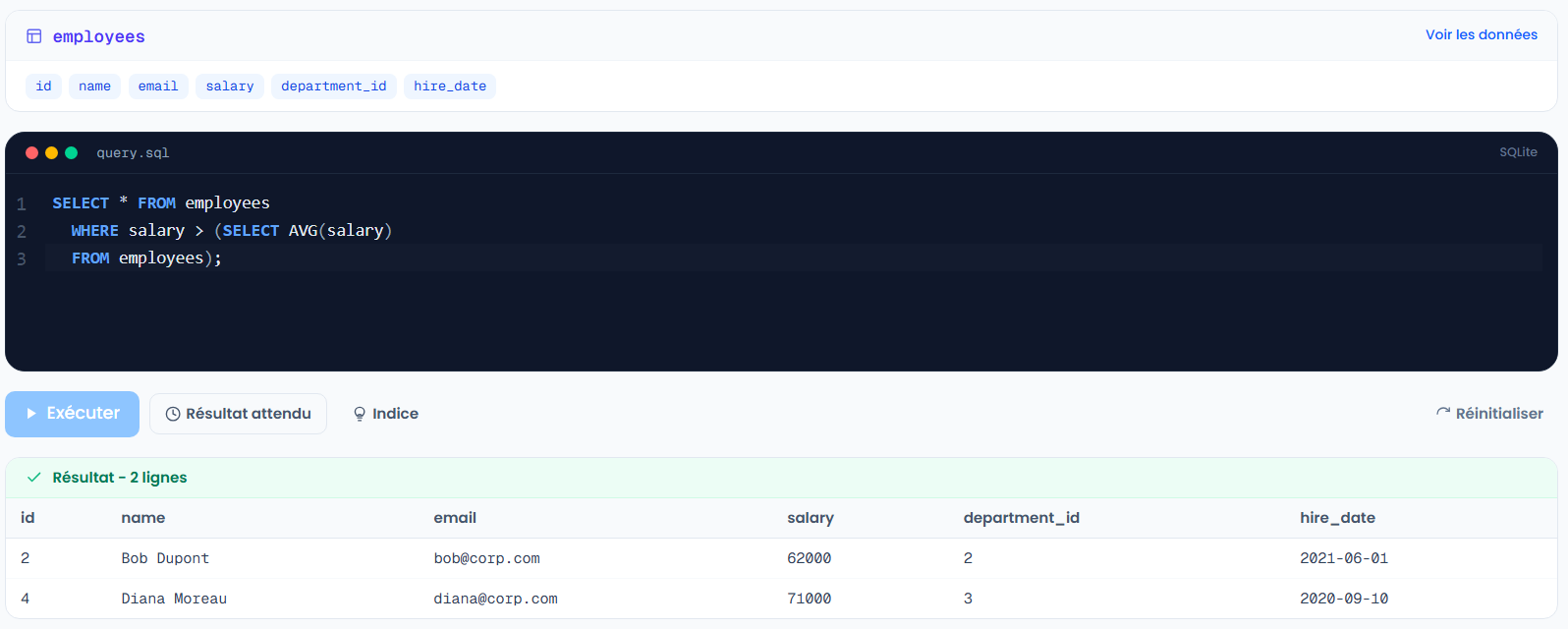
Task: Show the Résultat attendu panel
Action: pyautogui.click(x=238, y=414)
